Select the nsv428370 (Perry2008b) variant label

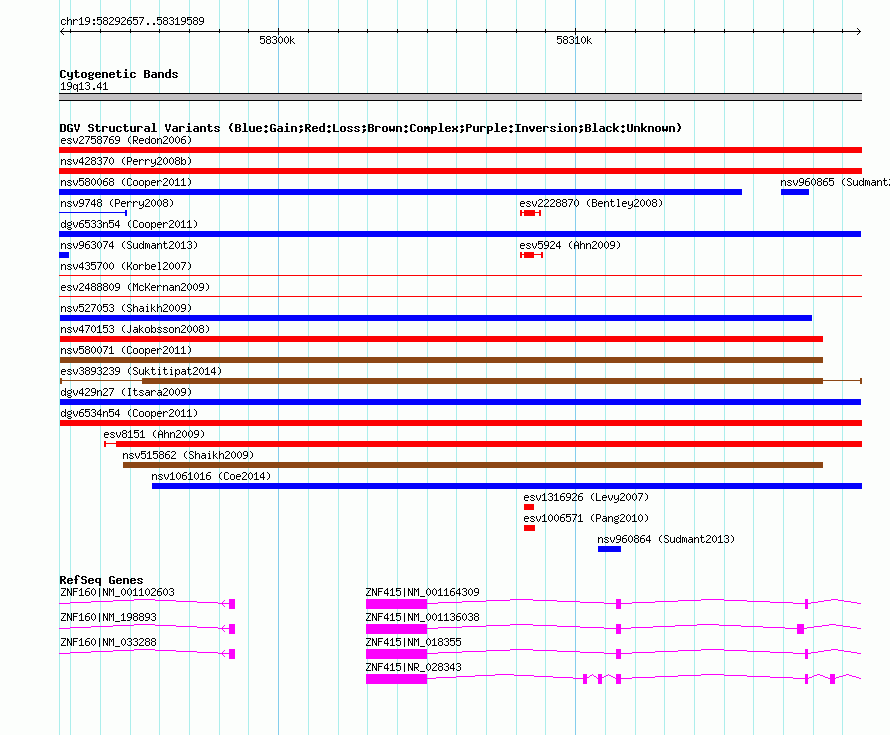[126, 161]
